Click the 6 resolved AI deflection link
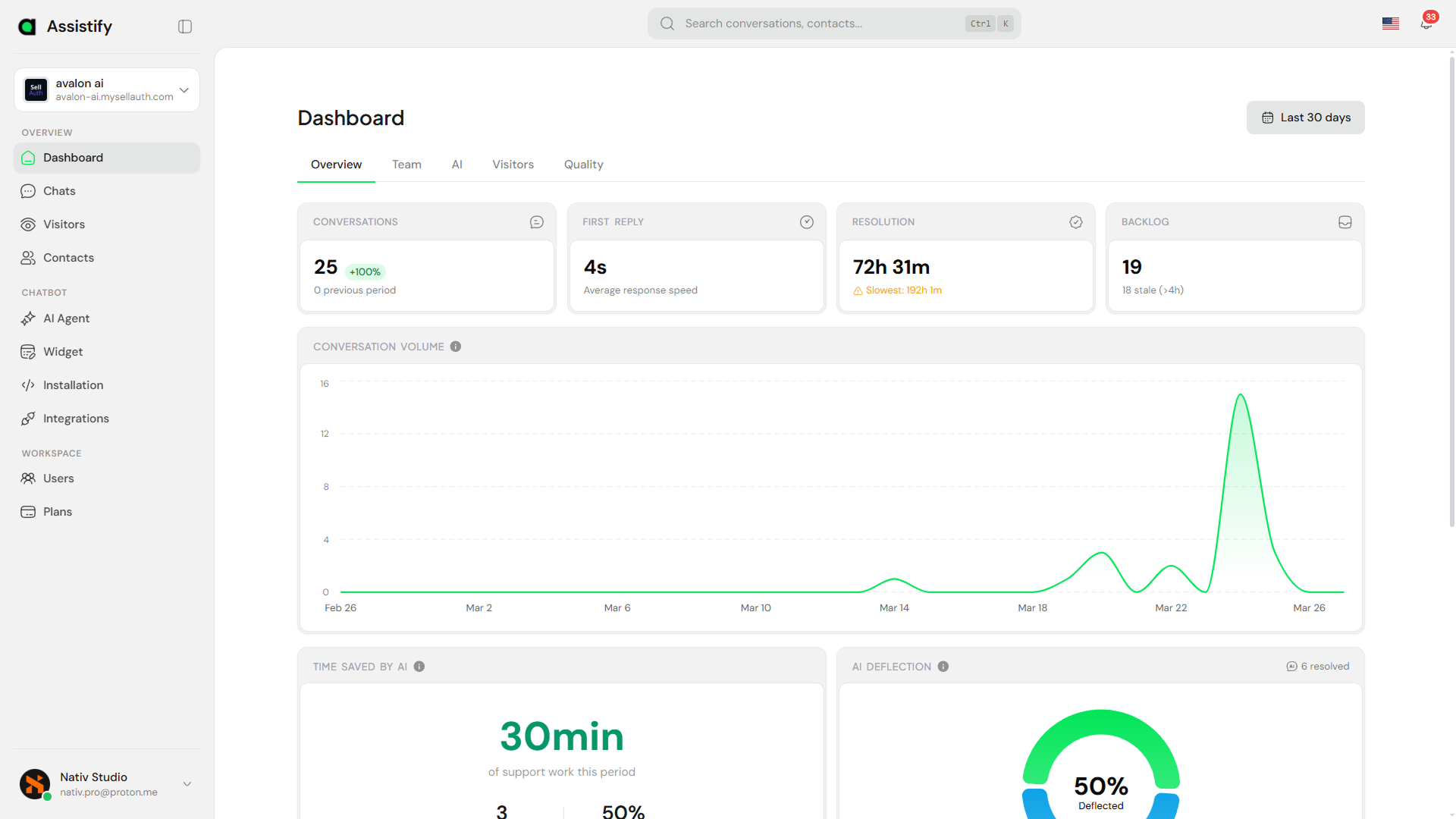The image size is (1456, 819). [1318, 666]
